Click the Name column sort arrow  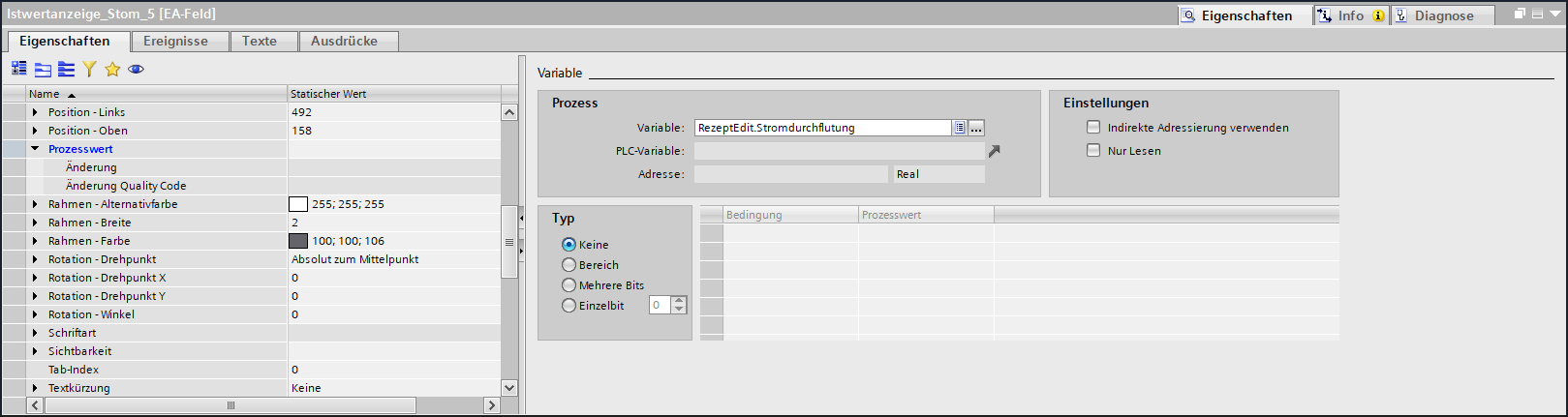[72, 95]
